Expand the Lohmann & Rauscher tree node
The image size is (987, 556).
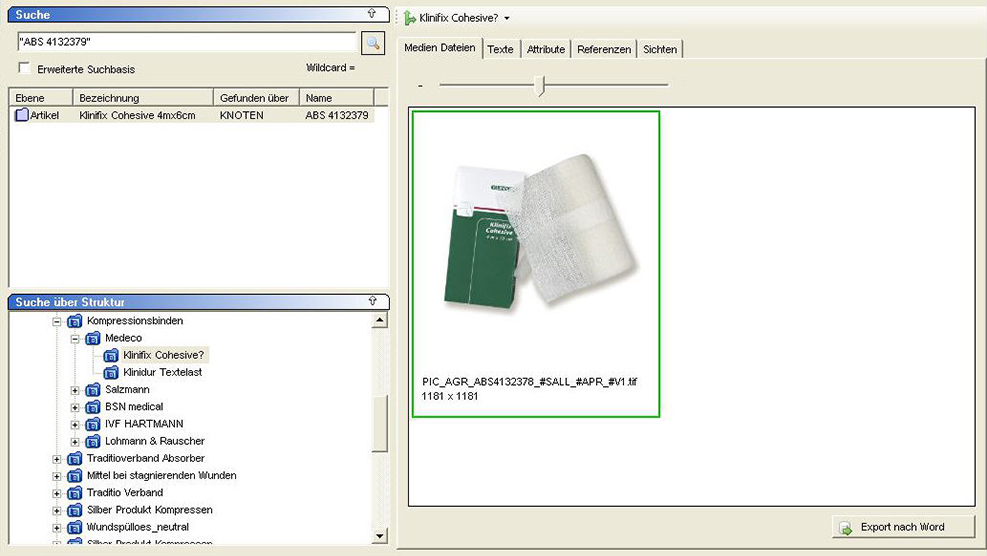coord(75,442)
